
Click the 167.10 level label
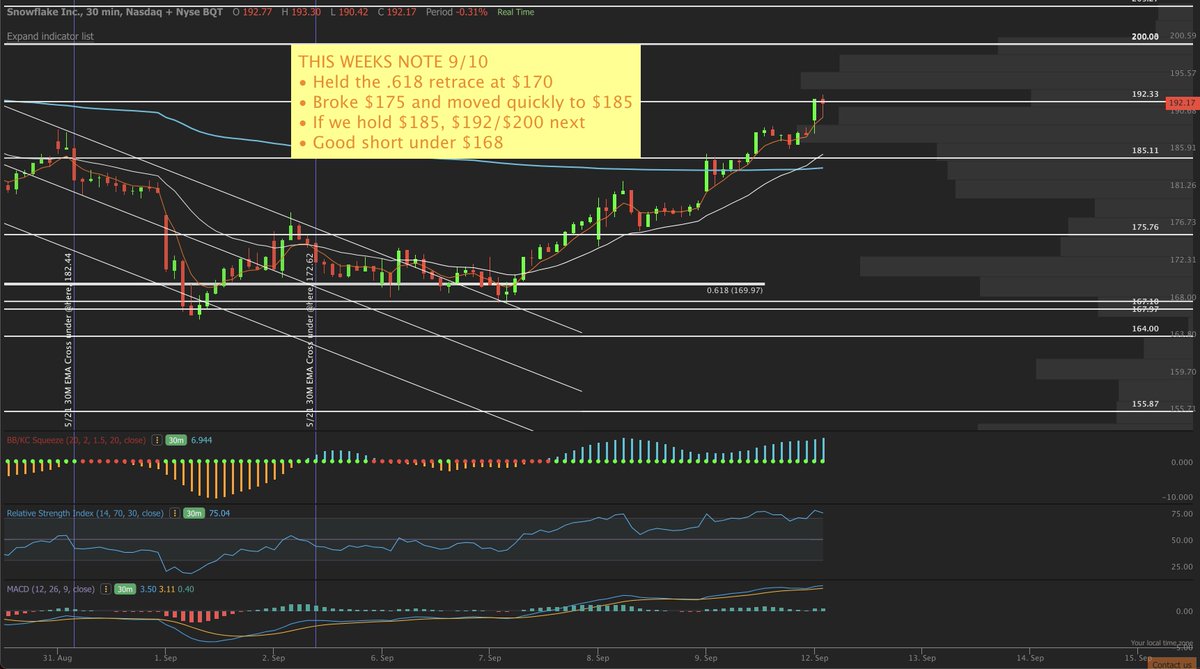[x=1145, y=301]
